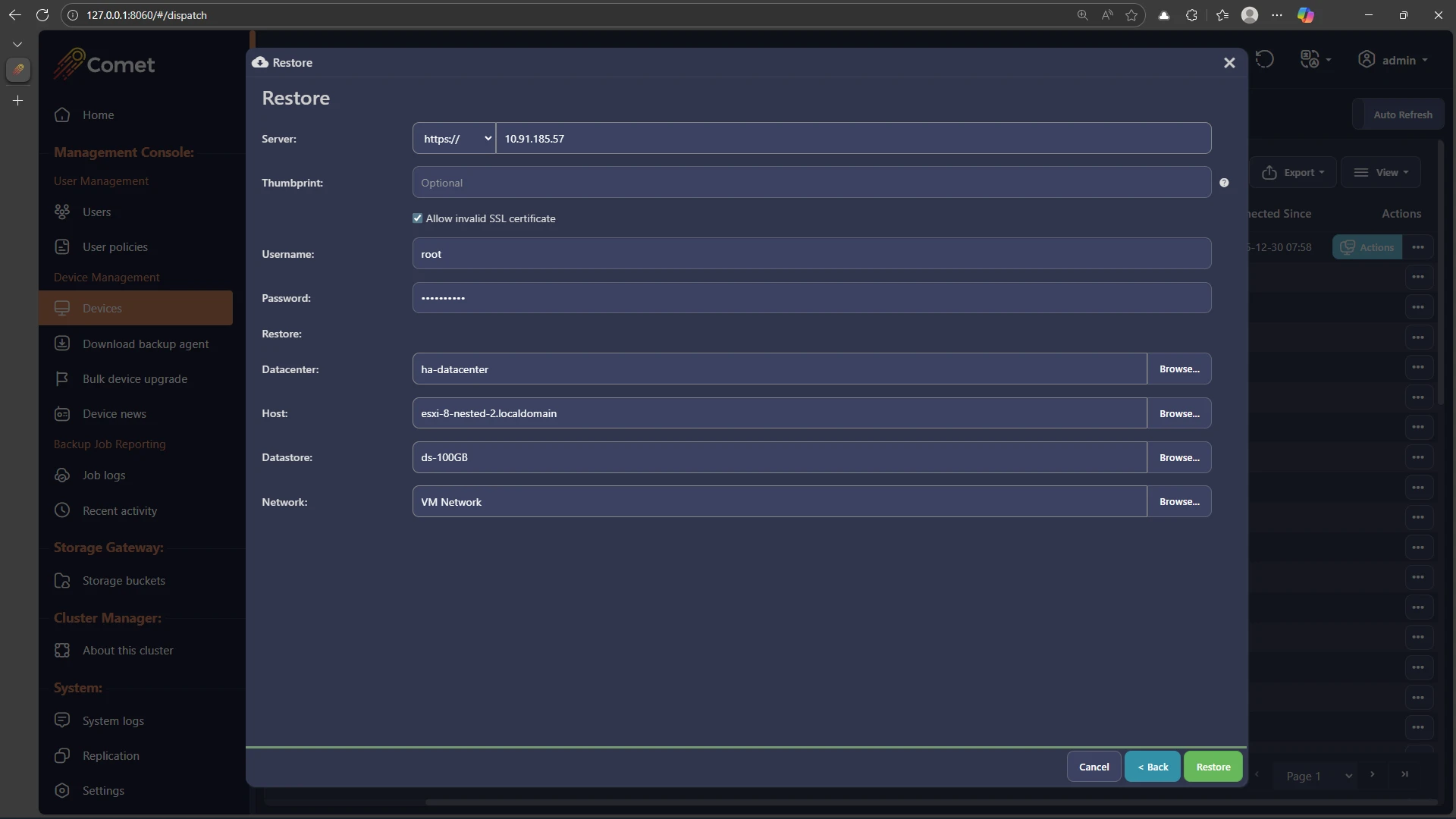Click the Comet tab icon in vertical tabs
Viewport: 1456px width, 819px height.
point(18,70)
